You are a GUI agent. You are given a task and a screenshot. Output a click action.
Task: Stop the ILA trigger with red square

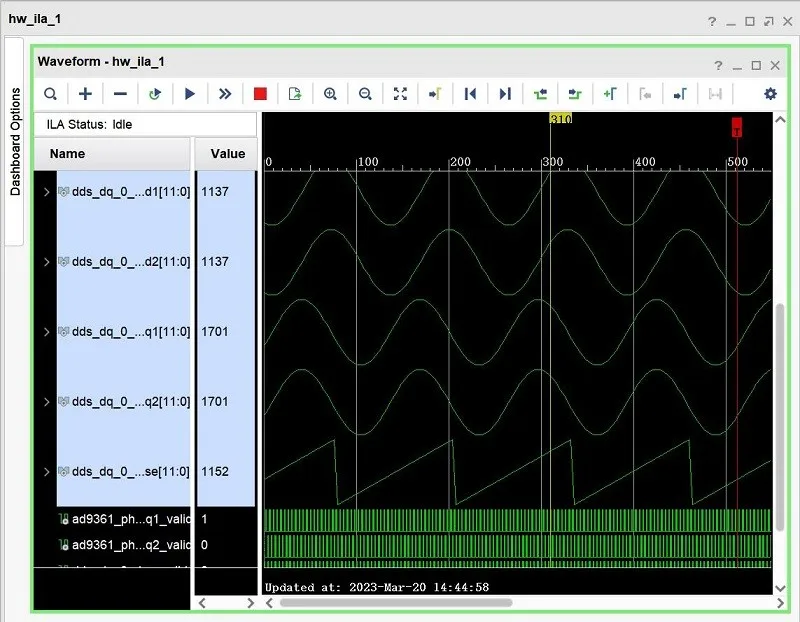pos(260,94)
